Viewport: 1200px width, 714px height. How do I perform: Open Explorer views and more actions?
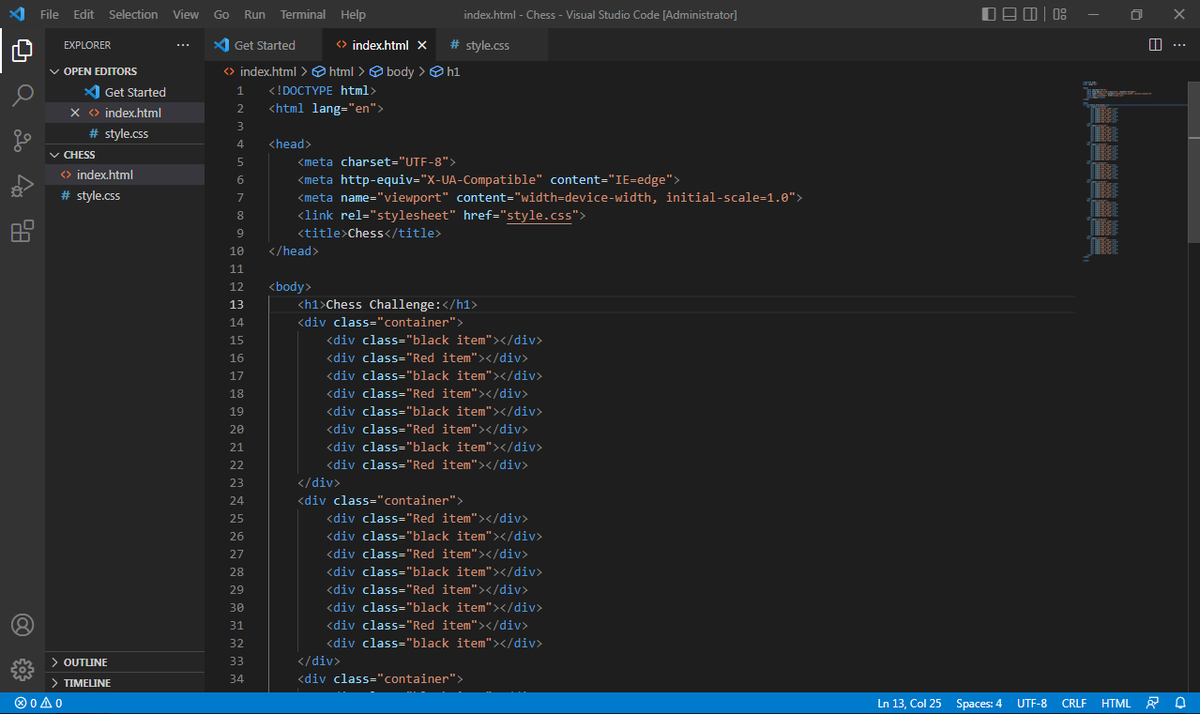[x=182, y=45]
